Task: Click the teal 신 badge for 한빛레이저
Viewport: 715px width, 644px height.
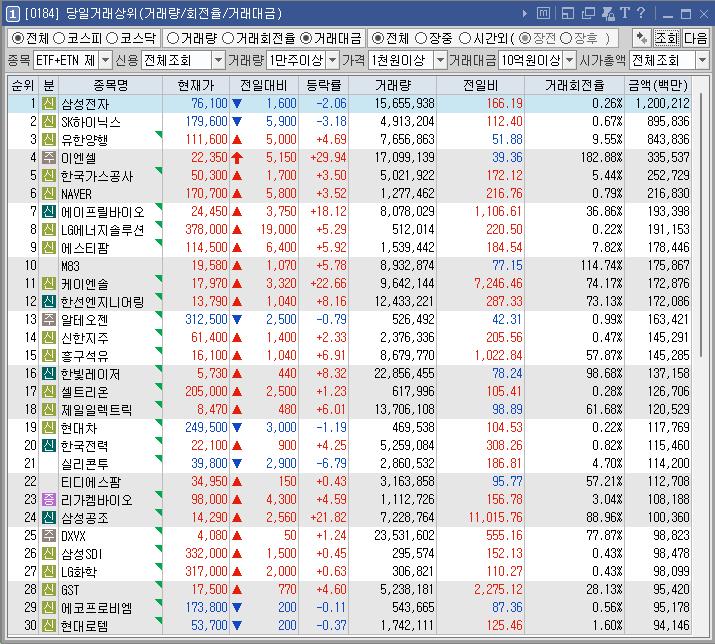Action: click(x=49, y=374)
